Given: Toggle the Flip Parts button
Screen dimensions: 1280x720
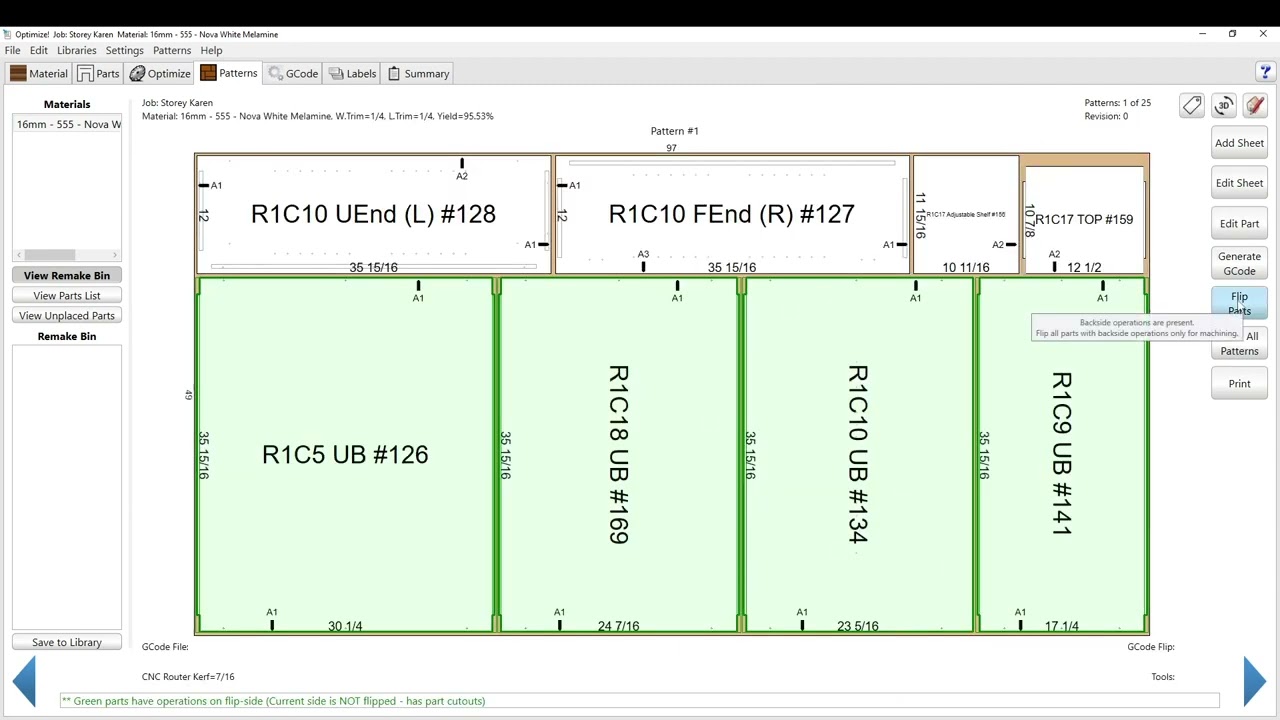Looking at the screenshot, I should pyautogui.click(x=1239, y=303).
